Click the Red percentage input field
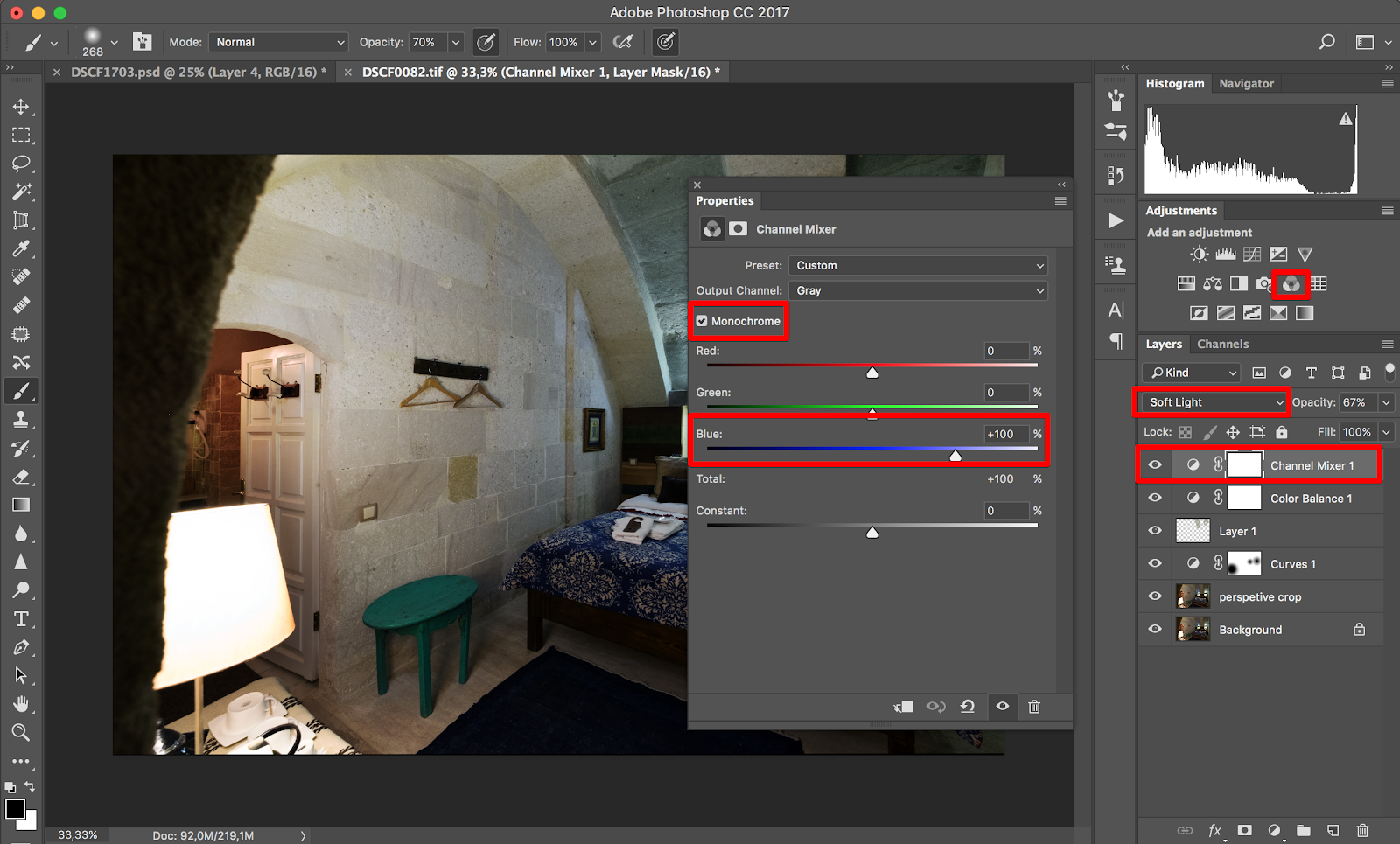The width and height of the screenshot is (1400, 844). point(1005,351)
